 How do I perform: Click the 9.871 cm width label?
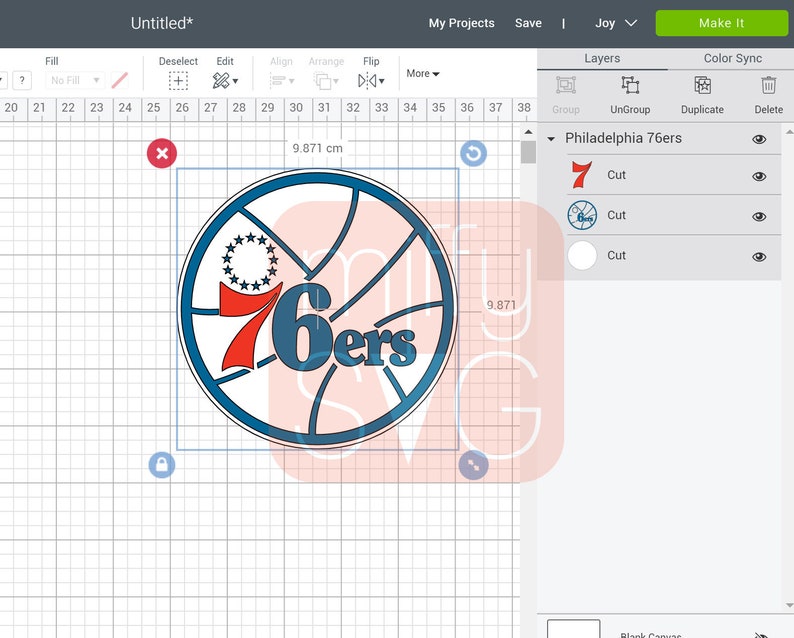click(x=317, y=148)
